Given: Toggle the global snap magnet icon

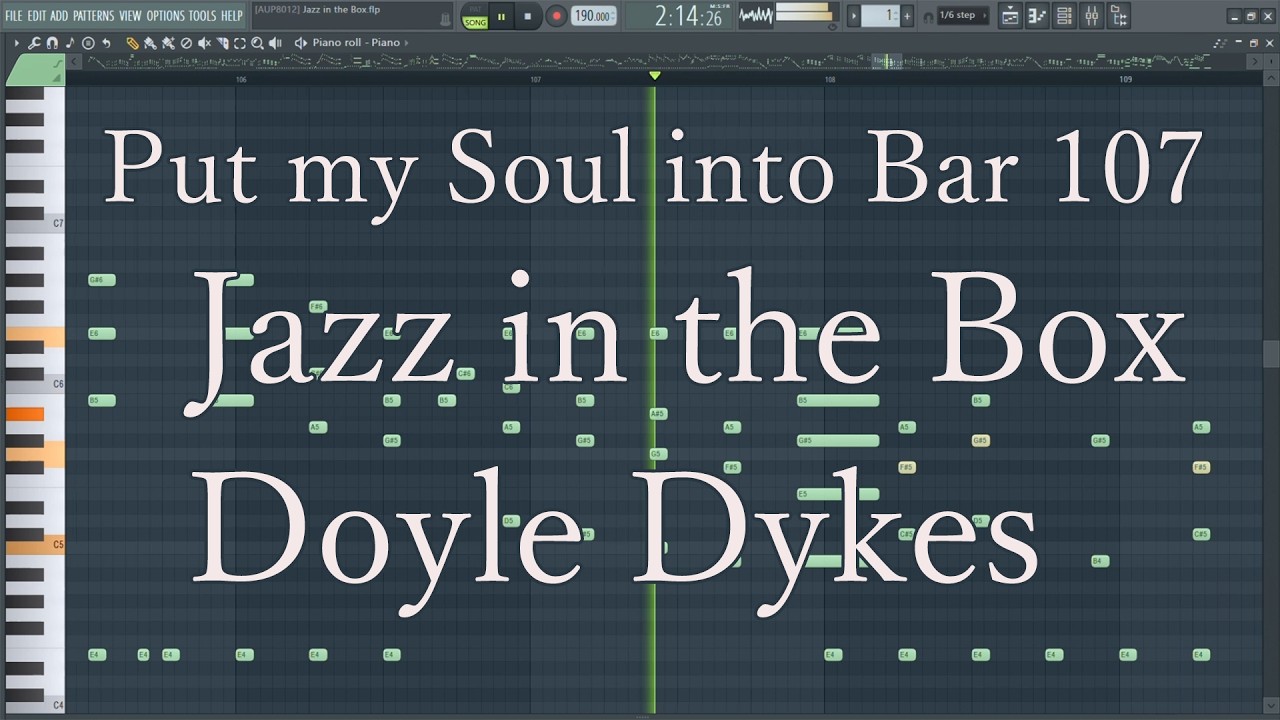Looking at the screenshot, I should [x=927, y=17].
